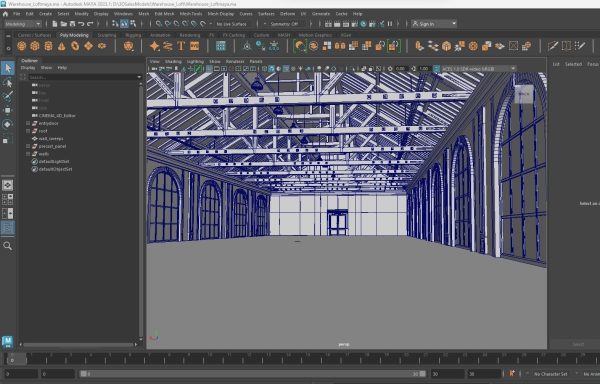Create a polygon plane from shelf

point(88,46)
